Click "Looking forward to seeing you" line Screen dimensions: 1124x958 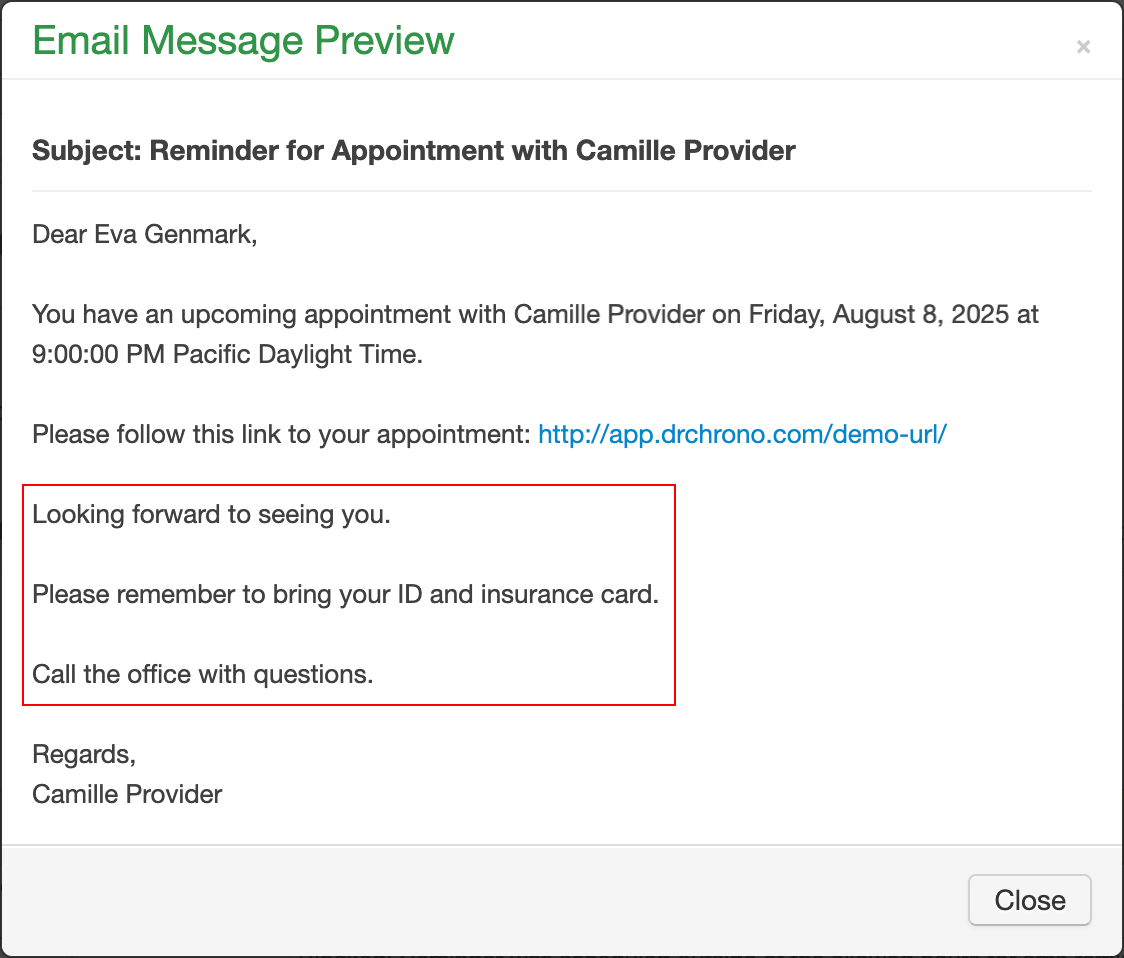(x=211, y=515)
